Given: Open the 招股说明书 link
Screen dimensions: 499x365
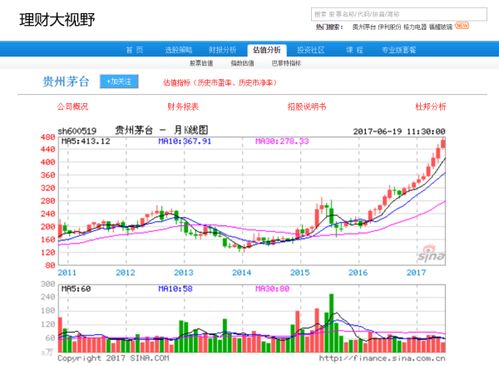Looking at the screenshot, I should tap(307, 107).
